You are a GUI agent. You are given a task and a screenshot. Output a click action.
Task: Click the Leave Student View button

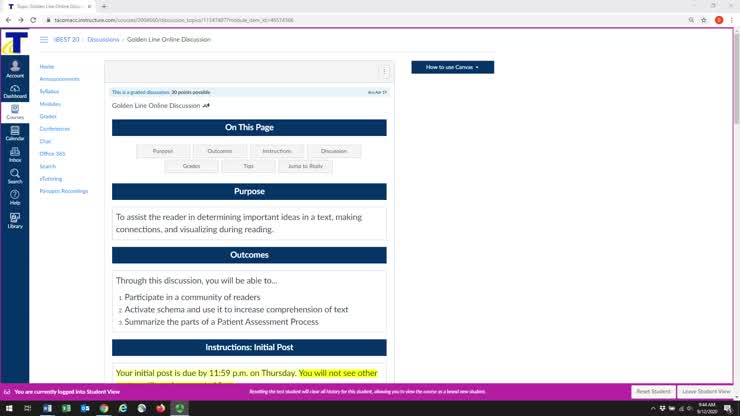(x=706, y=391)
